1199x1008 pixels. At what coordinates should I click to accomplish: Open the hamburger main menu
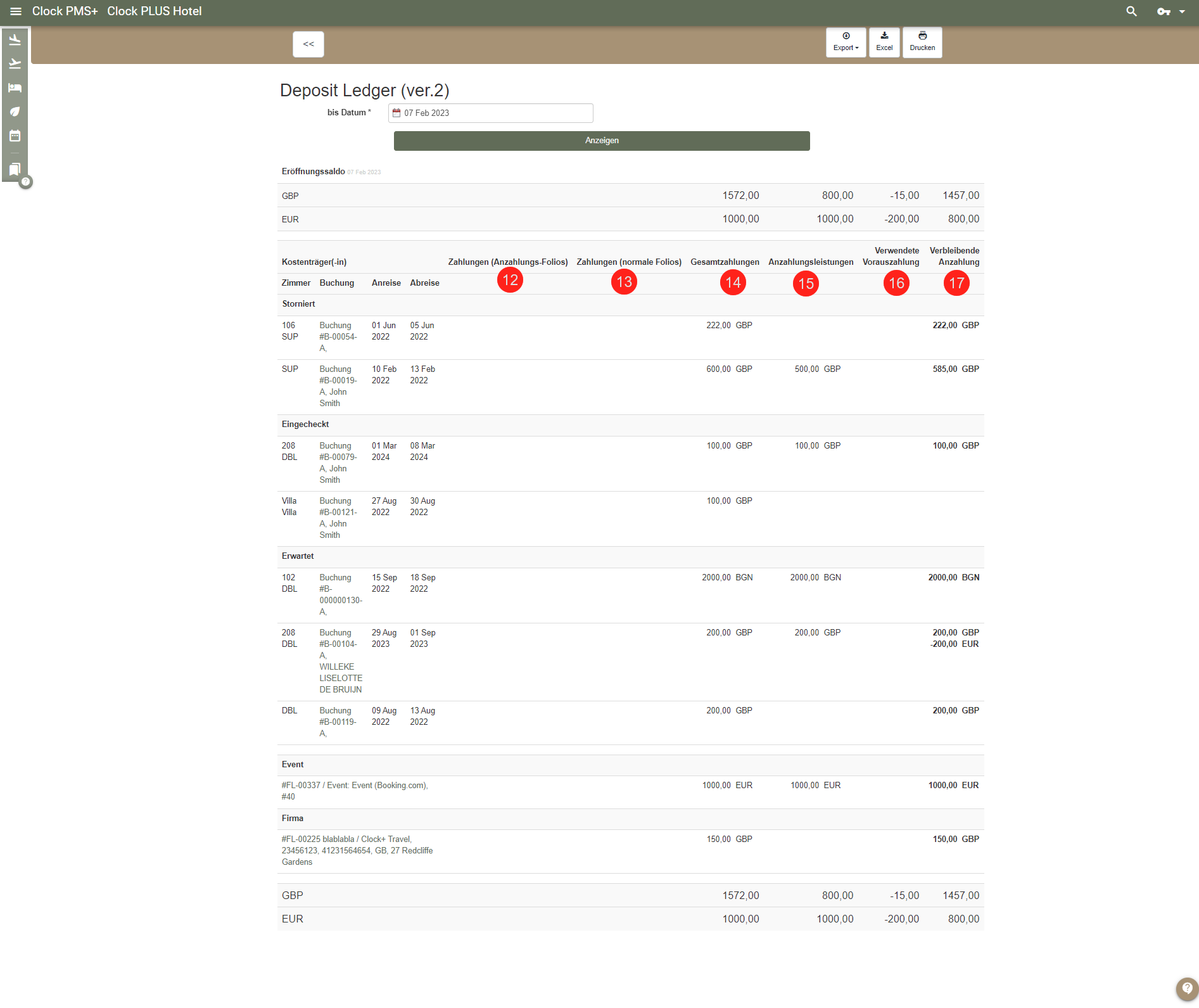point(16,11)
